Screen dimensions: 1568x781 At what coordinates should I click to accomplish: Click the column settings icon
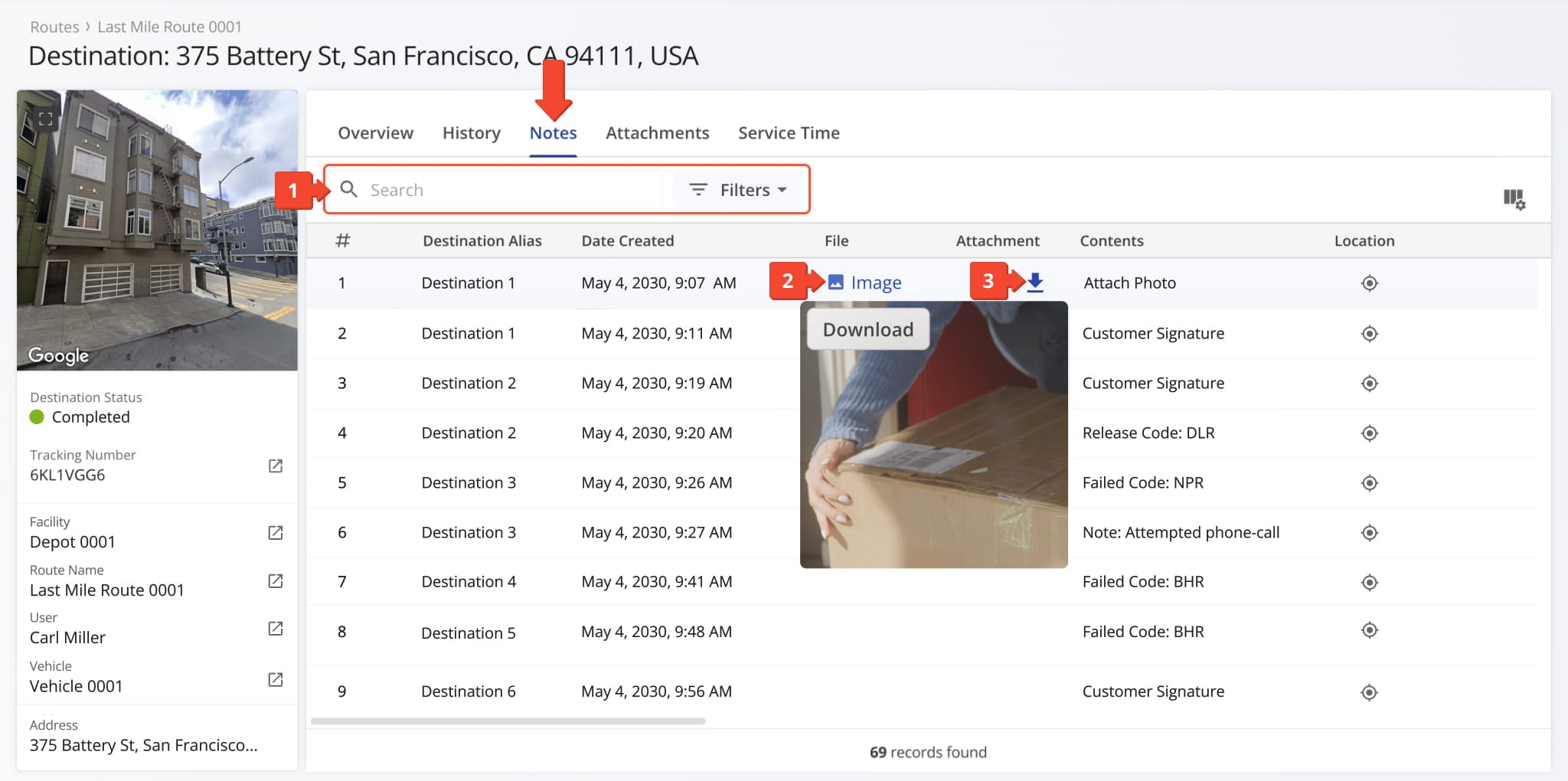(1514, 199)
